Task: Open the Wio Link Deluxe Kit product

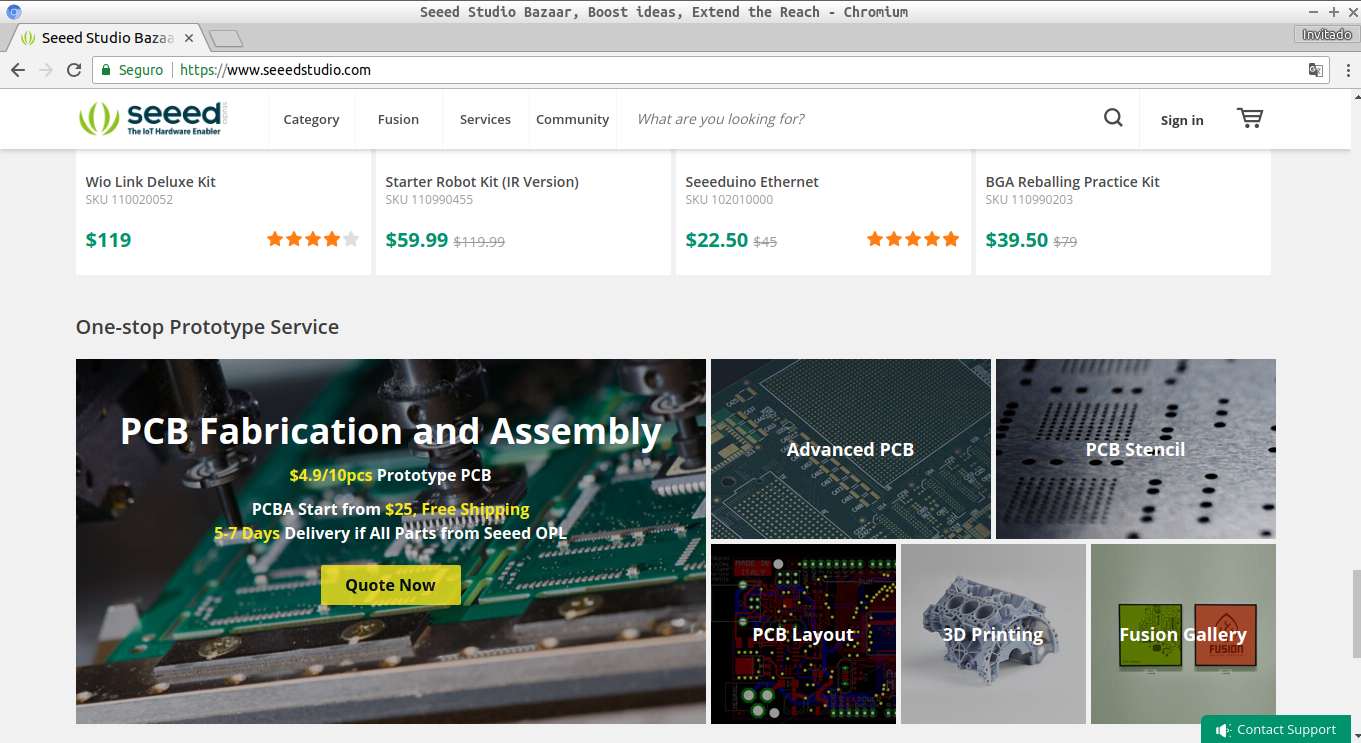Action: point(151,182)
